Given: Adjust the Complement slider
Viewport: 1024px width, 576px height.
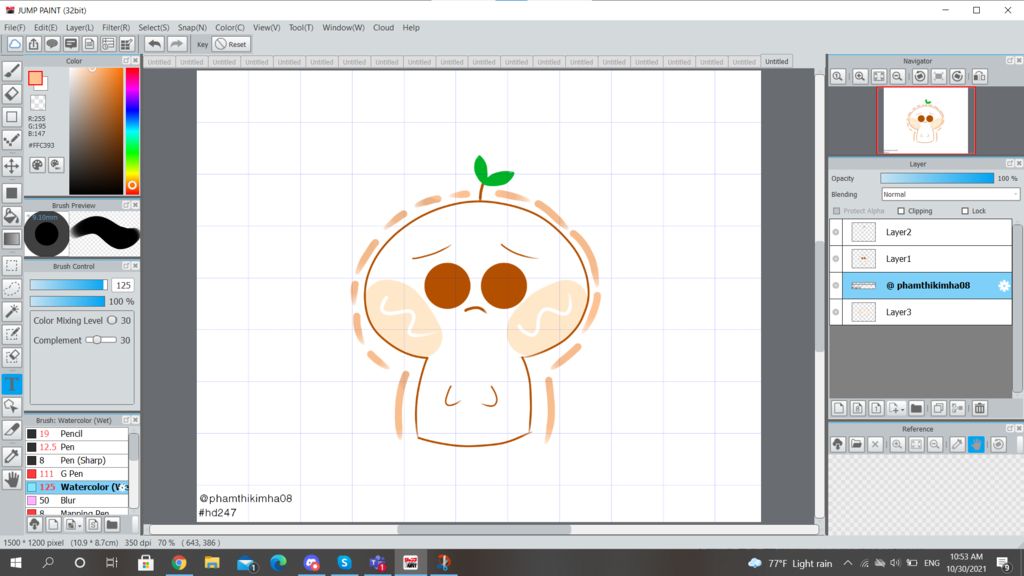Looking at the screenshot, I should 101,340.
